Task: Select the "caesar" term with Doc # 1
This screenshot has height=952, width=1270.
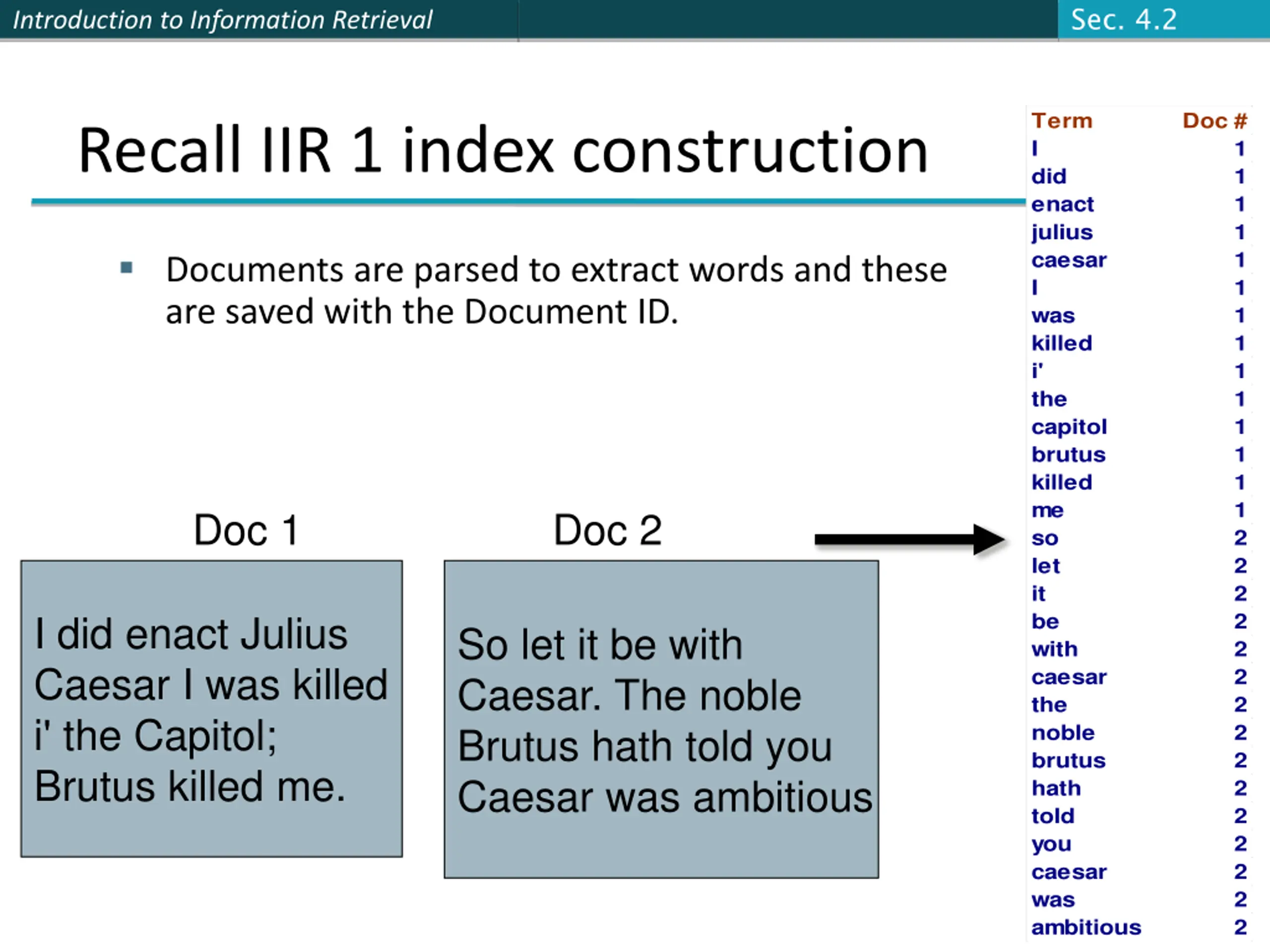Action: coord(1069,260)
